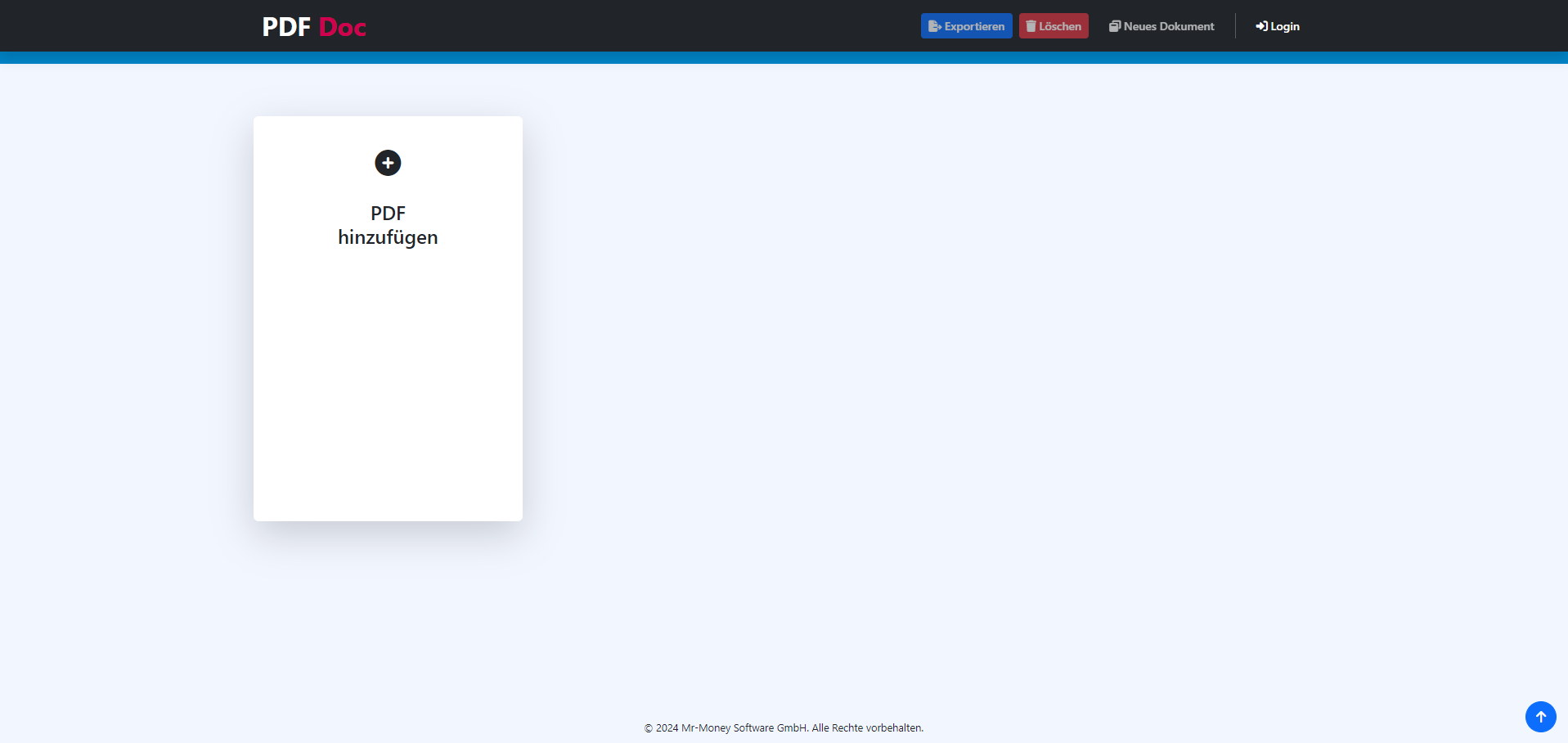The image size is (1568, 743).
Task: Click the trash can icon in Löschen
Action: (1031, 26)
